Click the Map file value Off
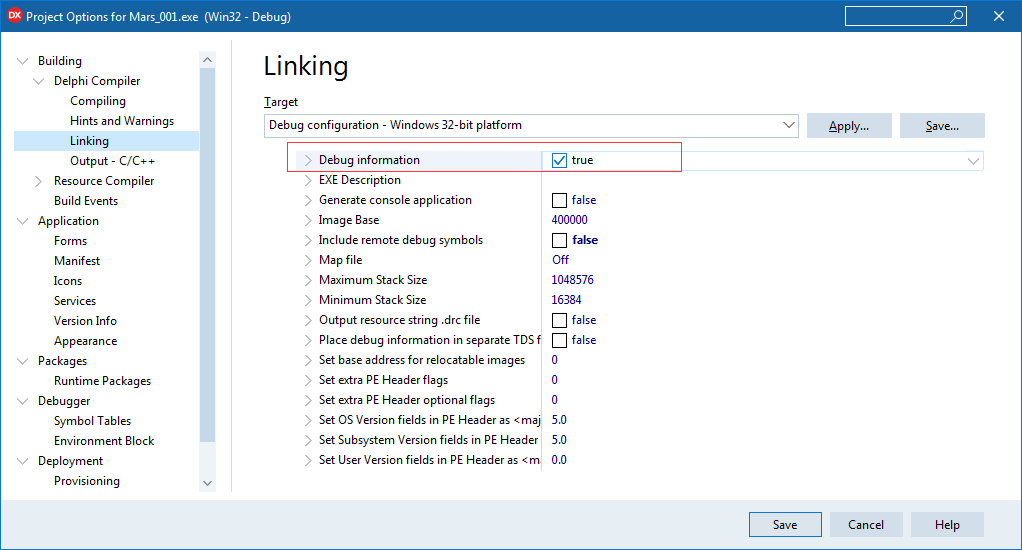 pos(561,260)
